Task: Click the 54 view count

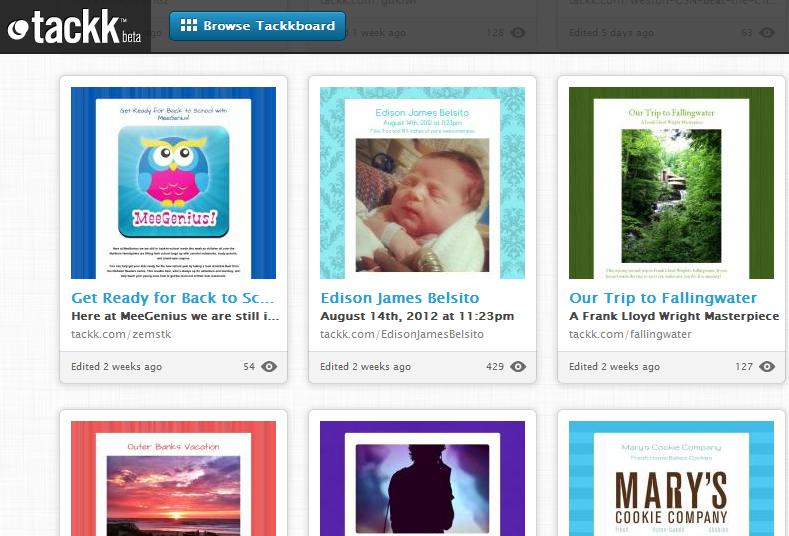Action: (249, 366)
